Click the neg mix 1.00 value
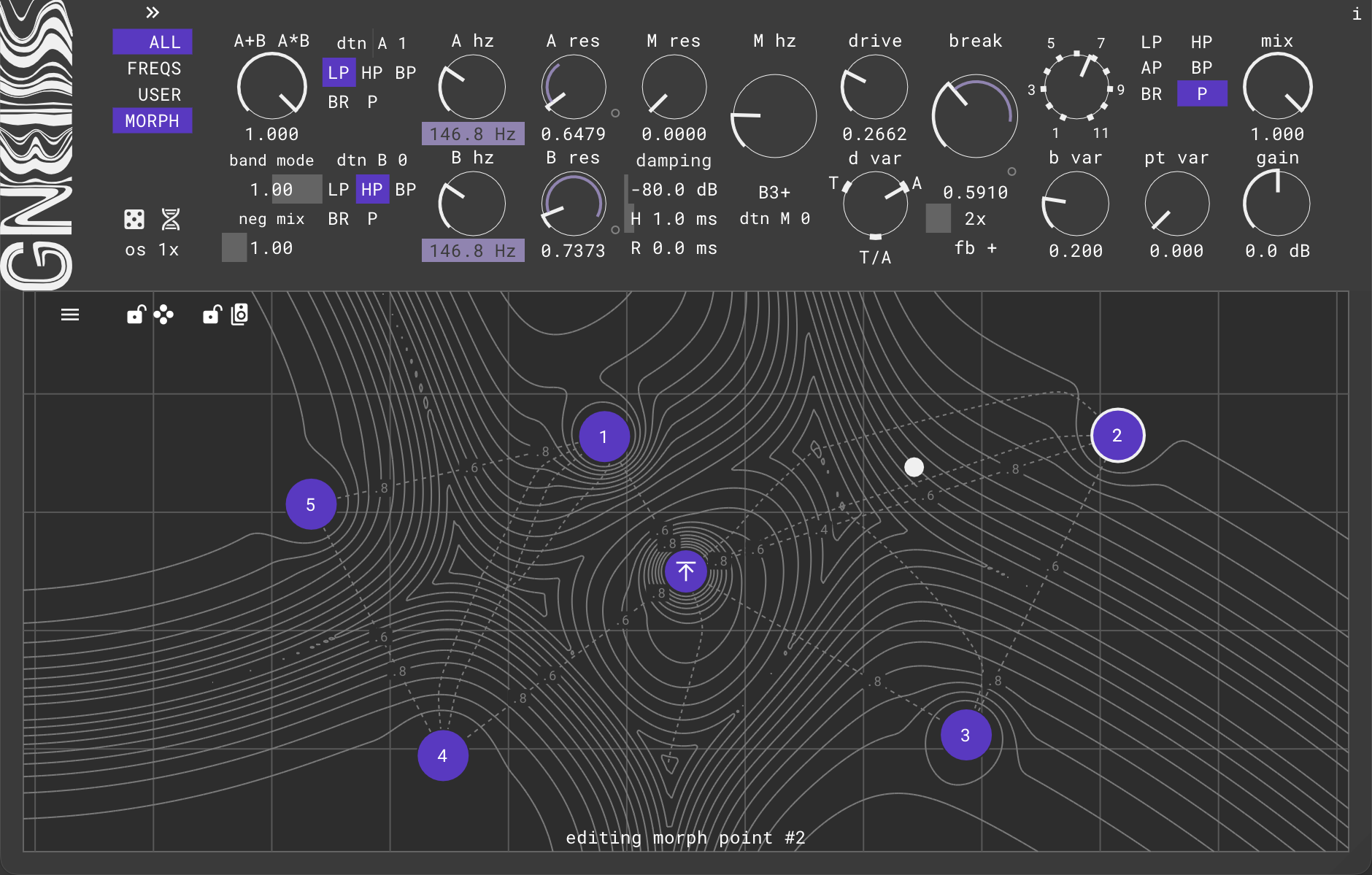1372x875 pixels. pos(271,248)
